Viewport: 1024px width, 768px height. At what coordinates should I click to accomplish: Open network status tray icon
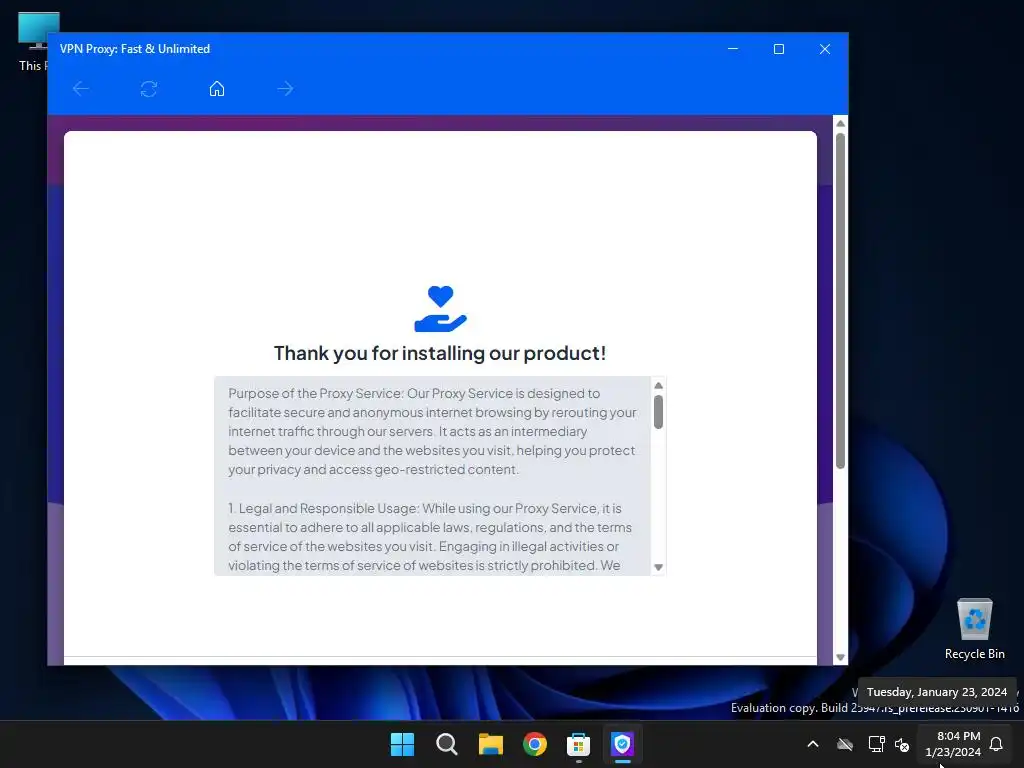point(876,744)
